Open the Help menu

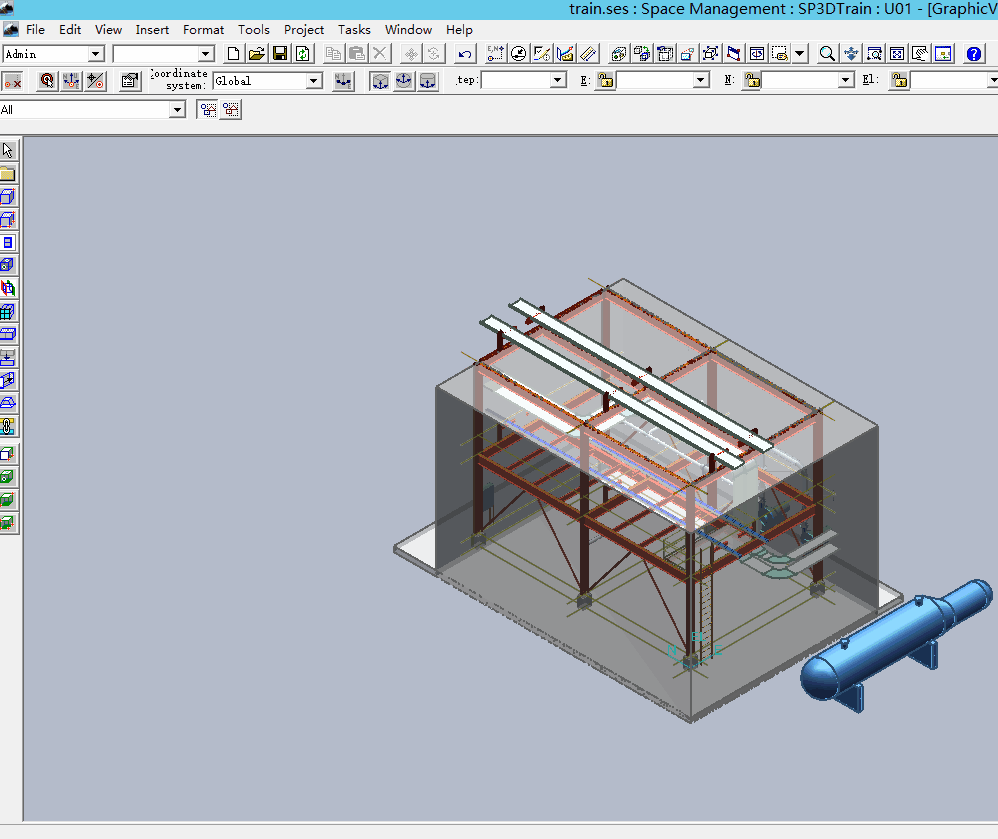click(x=459, y=30)
